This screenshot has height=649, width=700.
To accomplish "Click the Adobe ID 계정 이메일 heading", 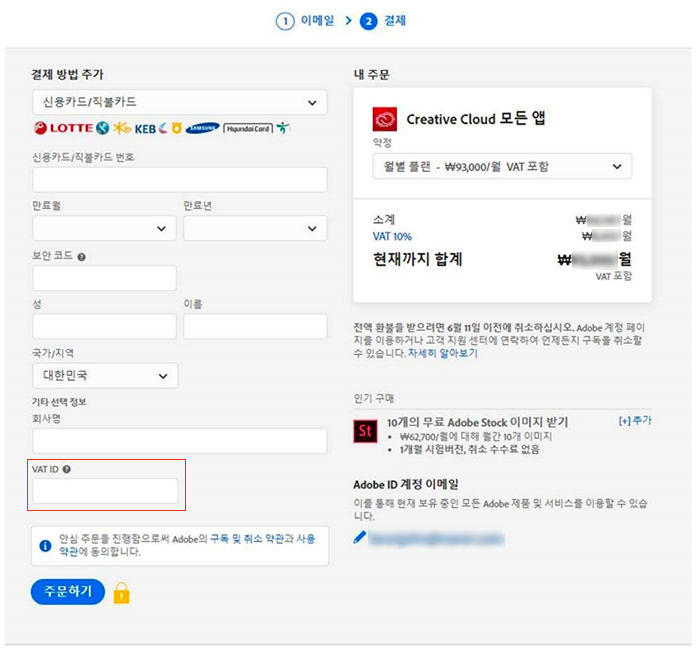I will pyautogui.click(x=405, y=484).
